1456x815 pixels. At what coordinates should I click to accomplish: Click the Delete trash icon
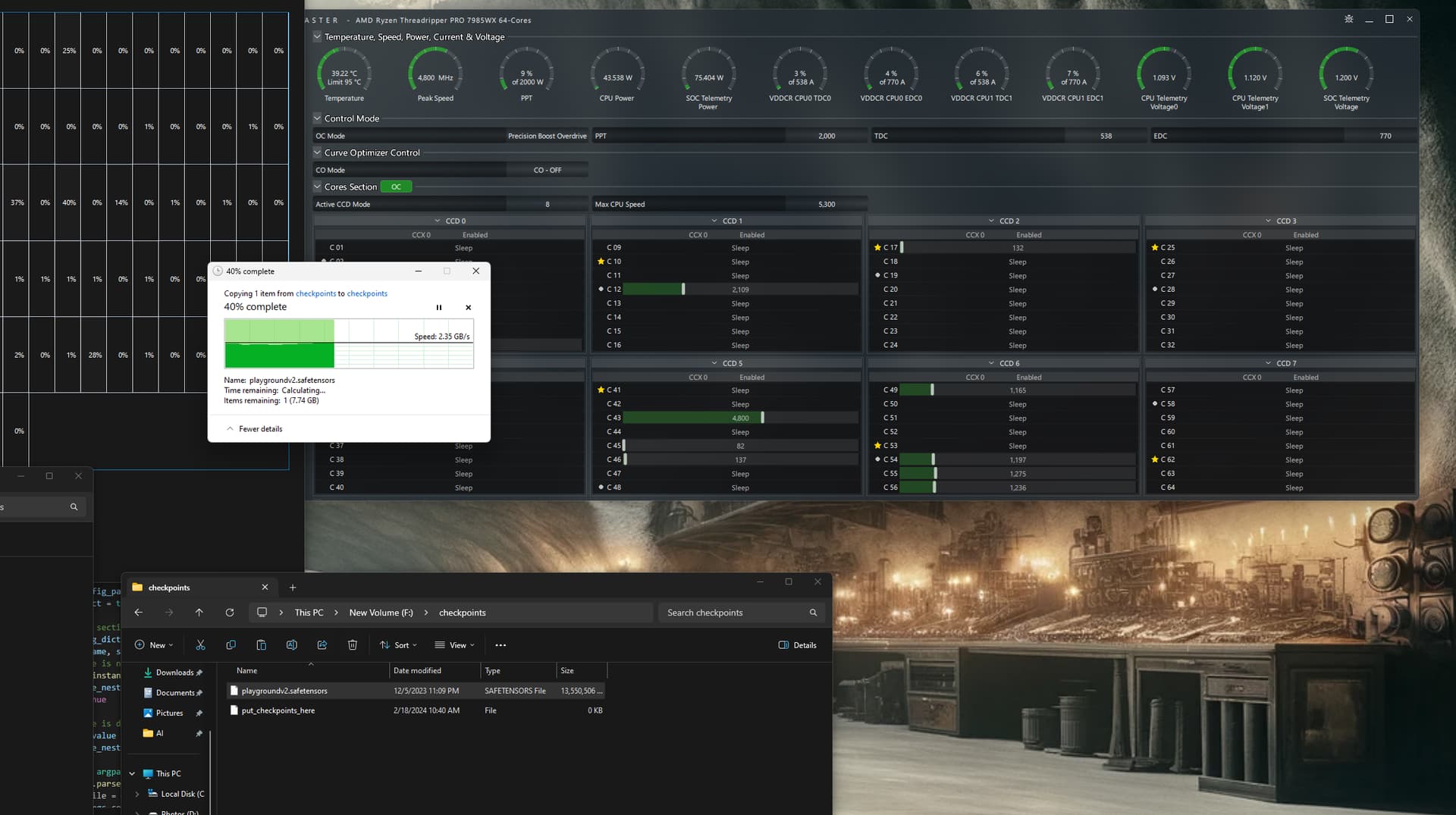352,645
